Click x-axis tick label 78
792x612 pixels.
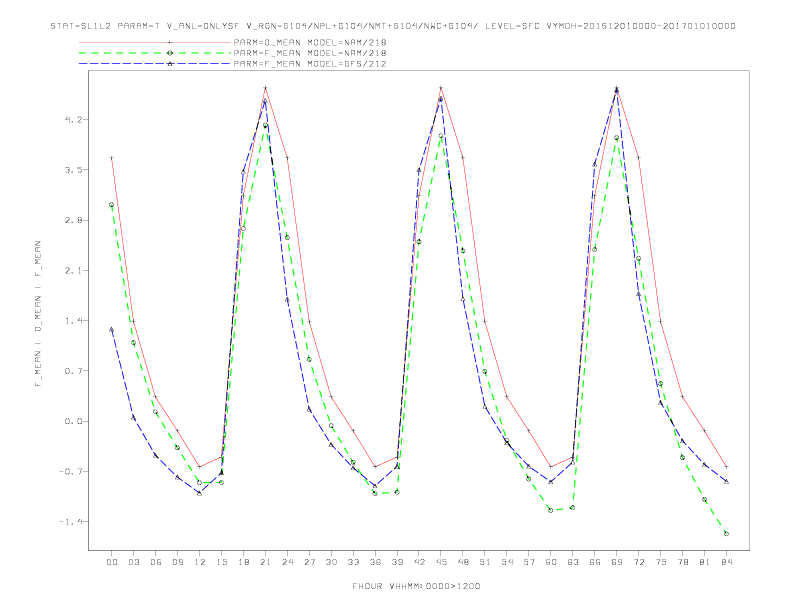683,562
